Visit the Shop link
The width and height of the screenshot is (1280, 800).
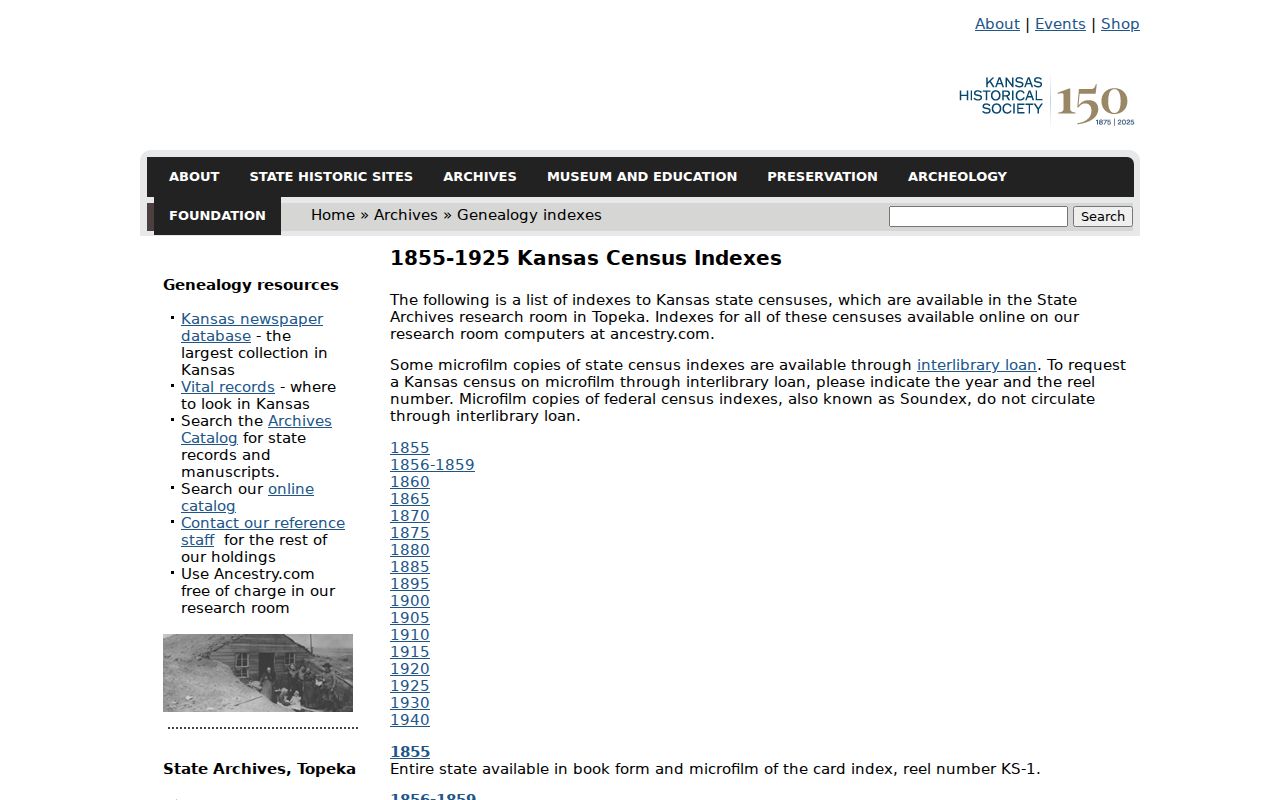[x=1120, y=24]
